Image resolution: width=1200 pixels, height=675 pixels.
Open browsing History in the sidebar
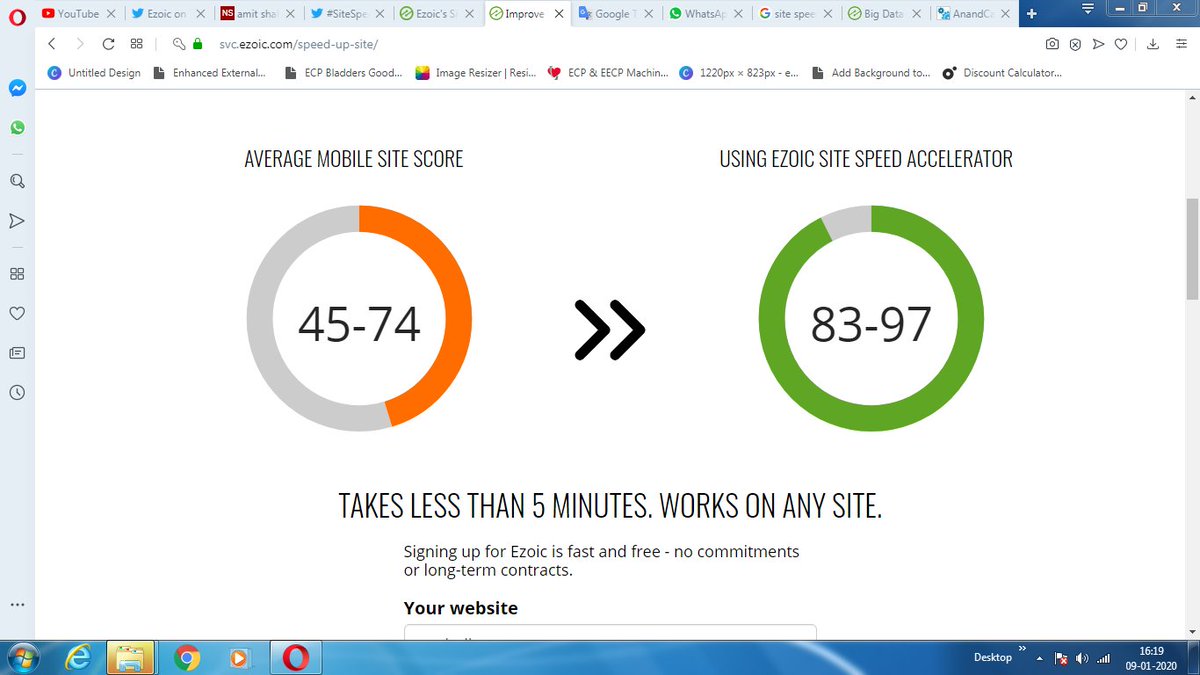coord(17,392)
